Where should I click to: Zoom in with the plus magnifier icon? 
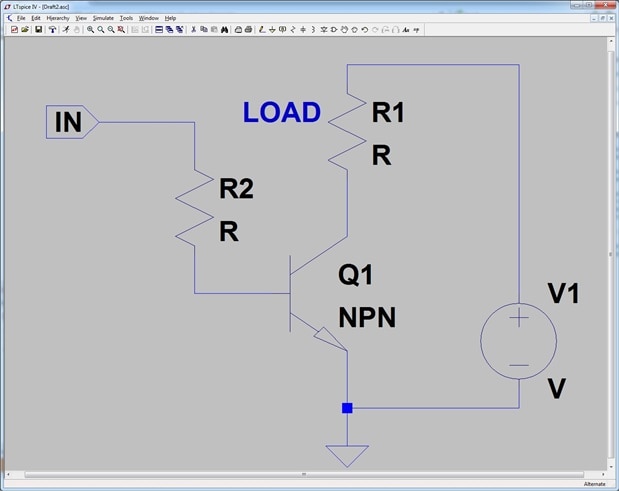point(90,30)
